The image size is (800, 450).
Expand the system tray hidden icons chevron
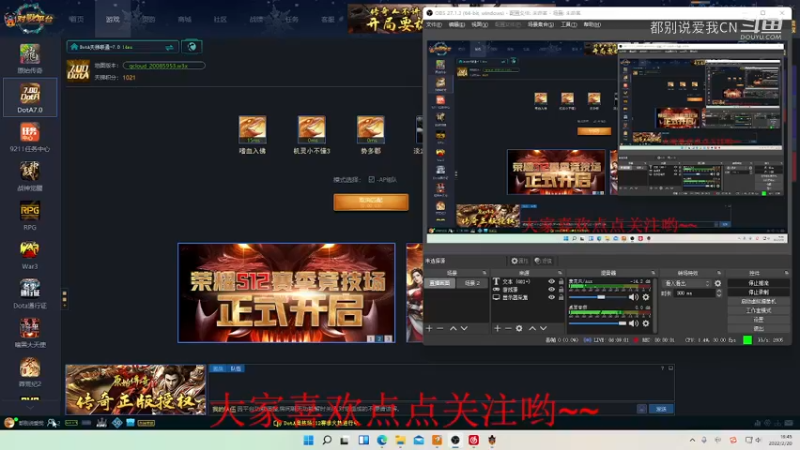click(x=692, y=440)
